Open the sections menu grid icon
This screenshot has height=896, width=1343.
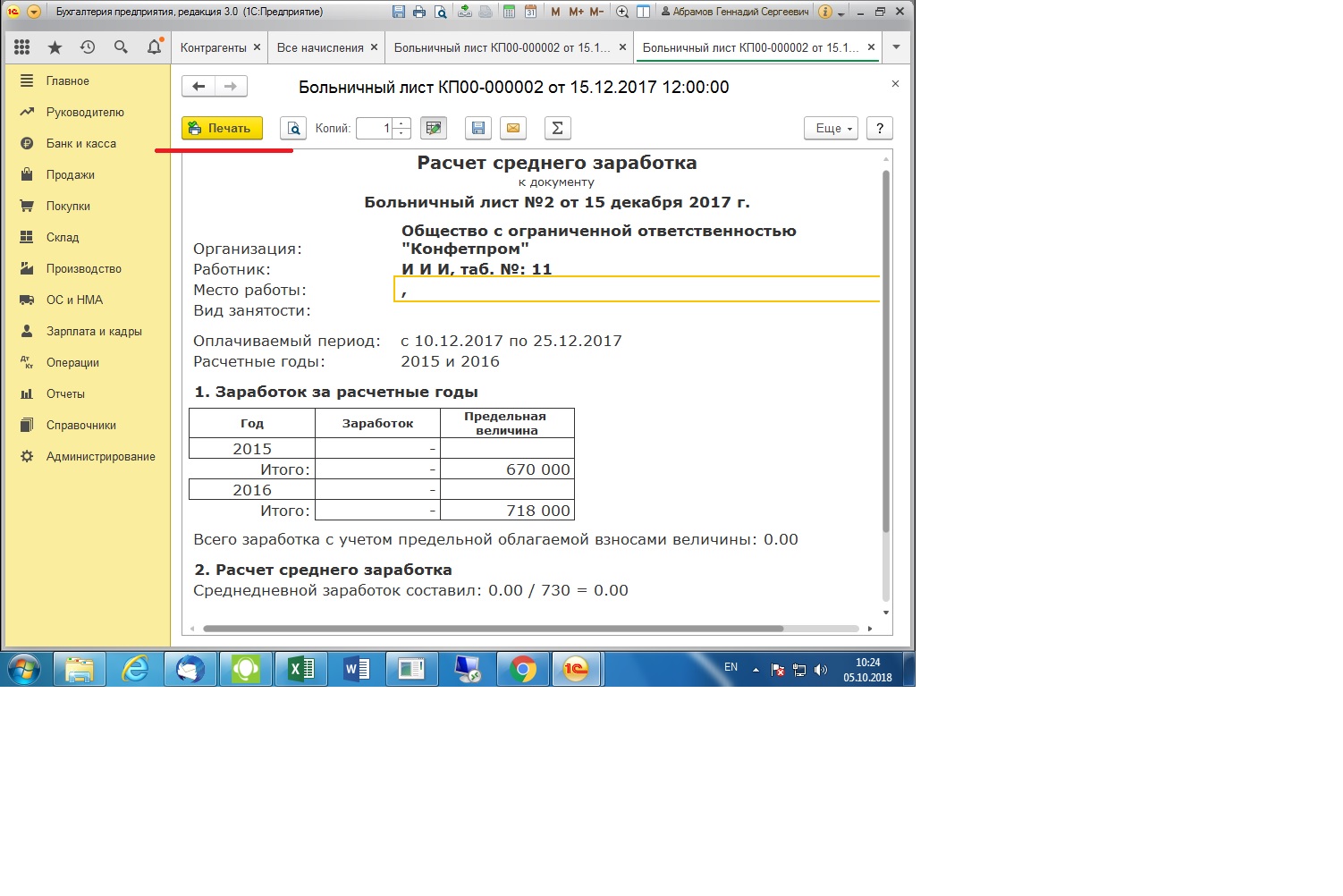pos(22,47)
